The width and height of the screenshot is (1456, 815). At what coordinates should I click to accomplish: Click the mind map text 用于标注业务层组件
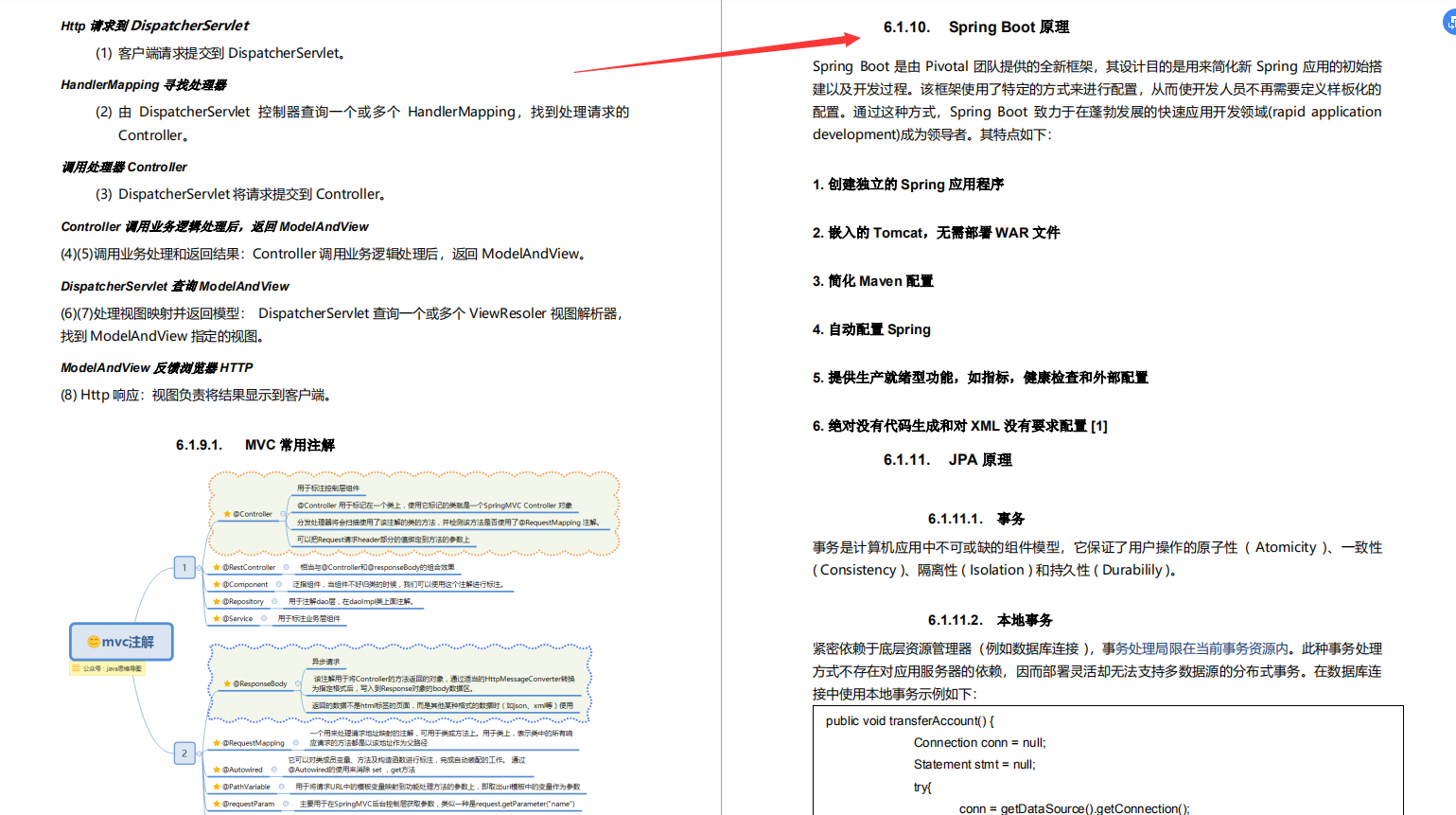[308, 618]
